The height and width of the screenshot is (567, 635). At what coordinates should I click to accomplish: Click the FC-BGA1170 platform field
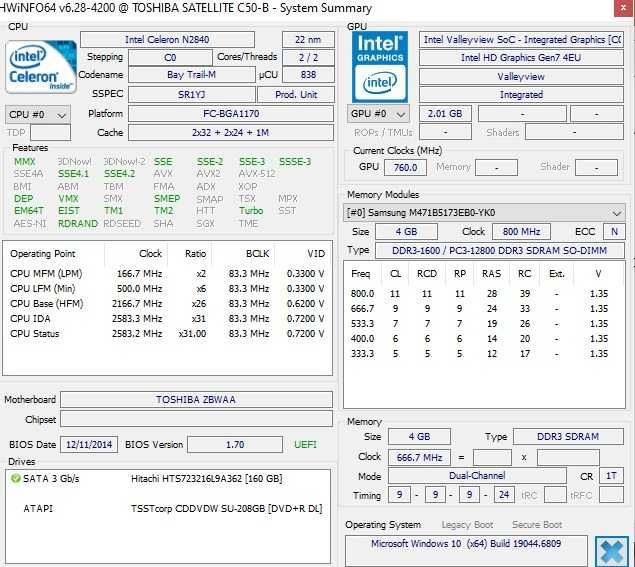click(x=231, y=114)
